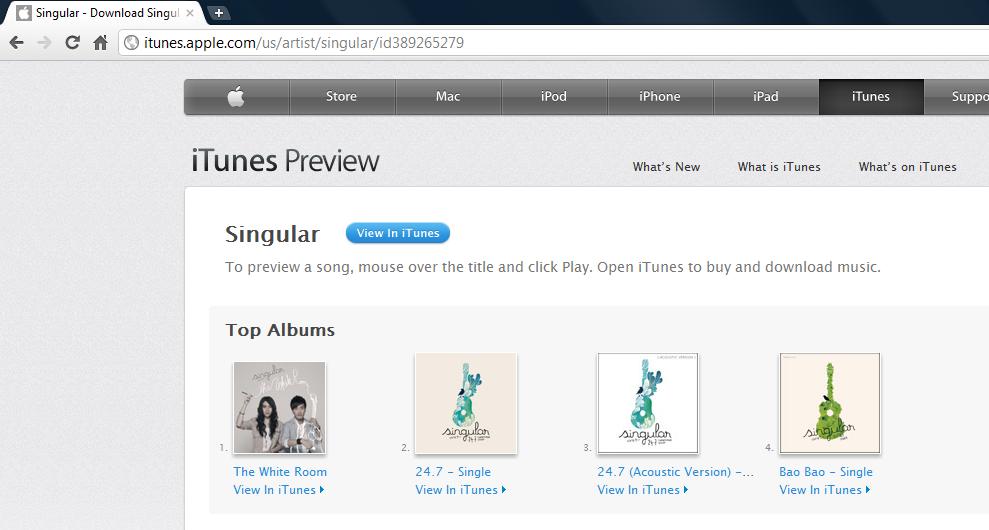Select the iPad navigation tab
Image resolution: width=989 pixels, height=530 pixels.
766,97
